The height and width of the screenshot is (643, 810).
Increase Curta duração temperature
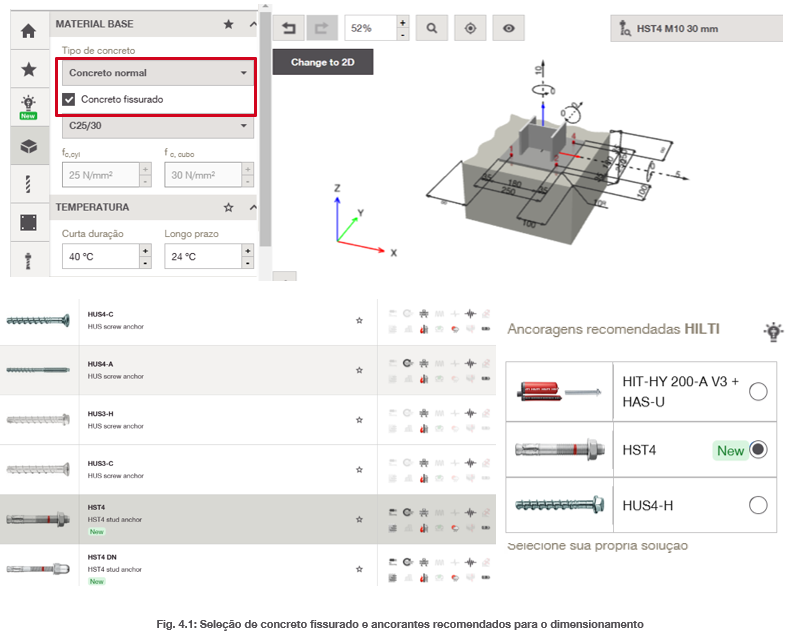[x=146, y=250]
